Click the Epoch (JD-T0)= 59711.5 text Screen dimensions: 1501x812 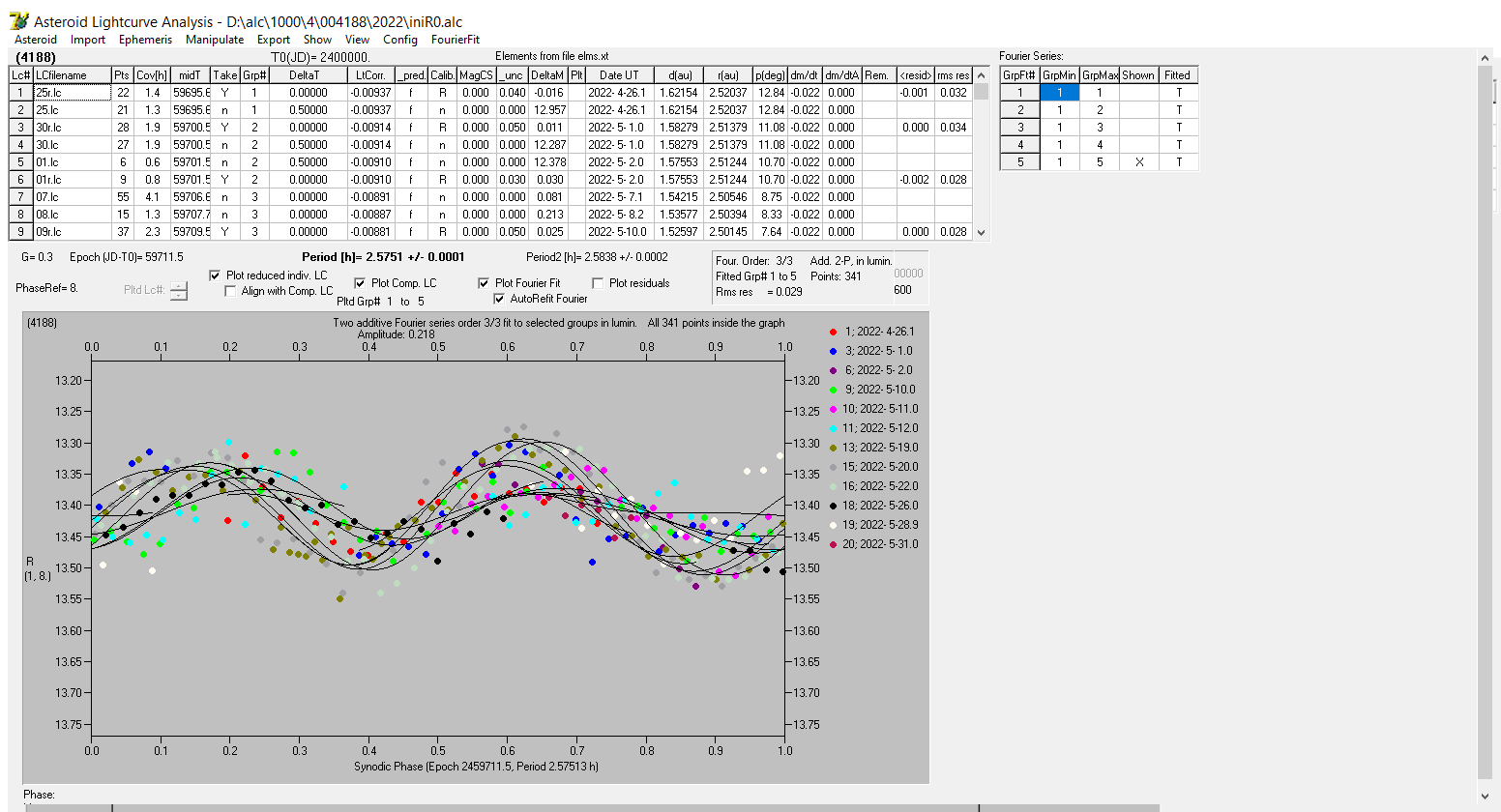[127, 257]
